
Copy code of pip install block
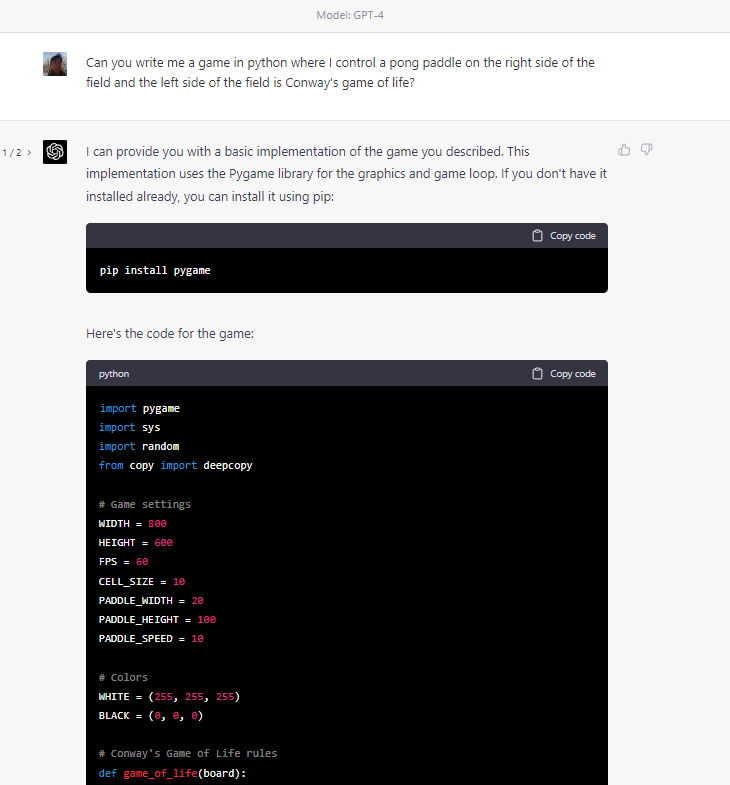[564, 236]
